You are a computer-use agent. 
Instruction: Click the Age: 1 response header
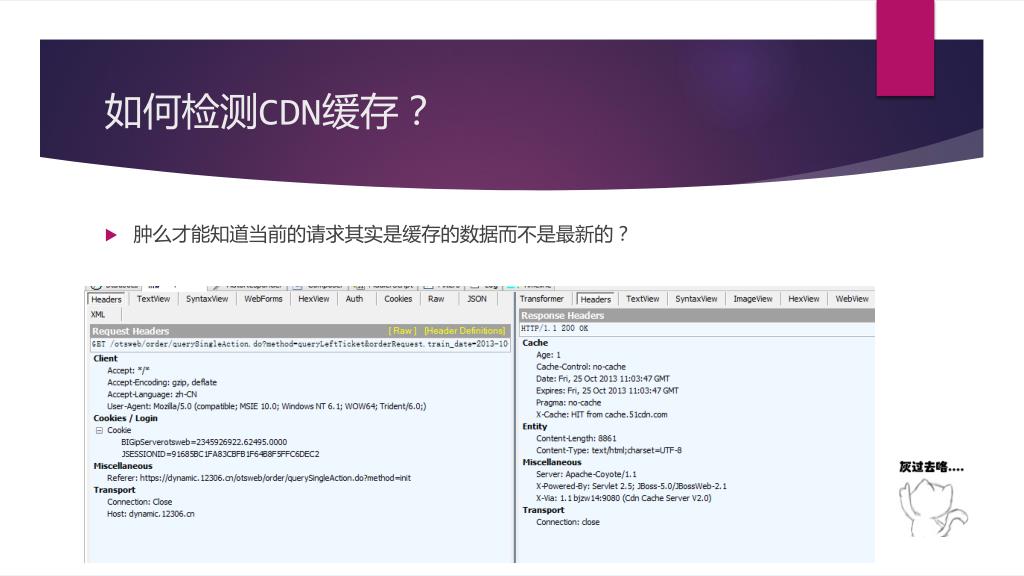pos(549,355)
